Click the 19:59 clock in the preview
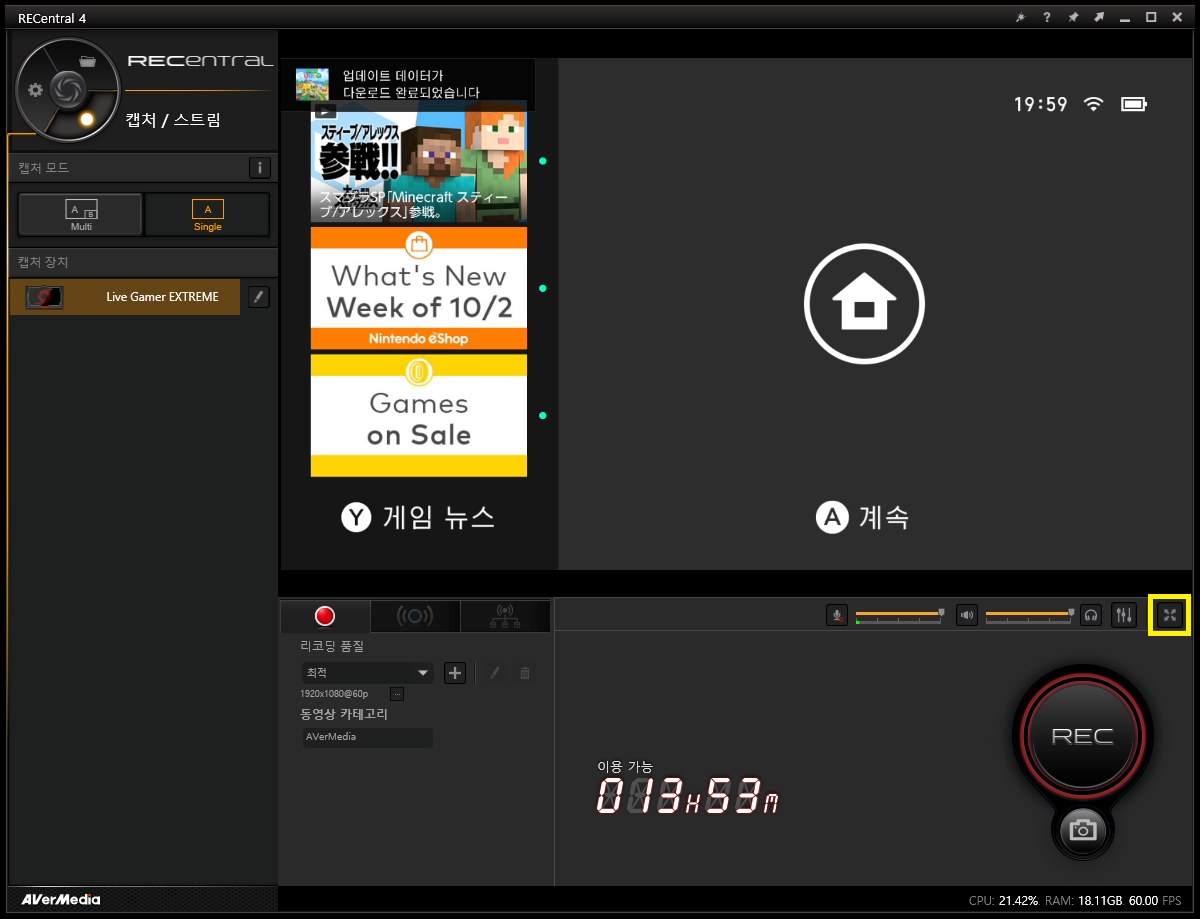 pos(1041,104)
